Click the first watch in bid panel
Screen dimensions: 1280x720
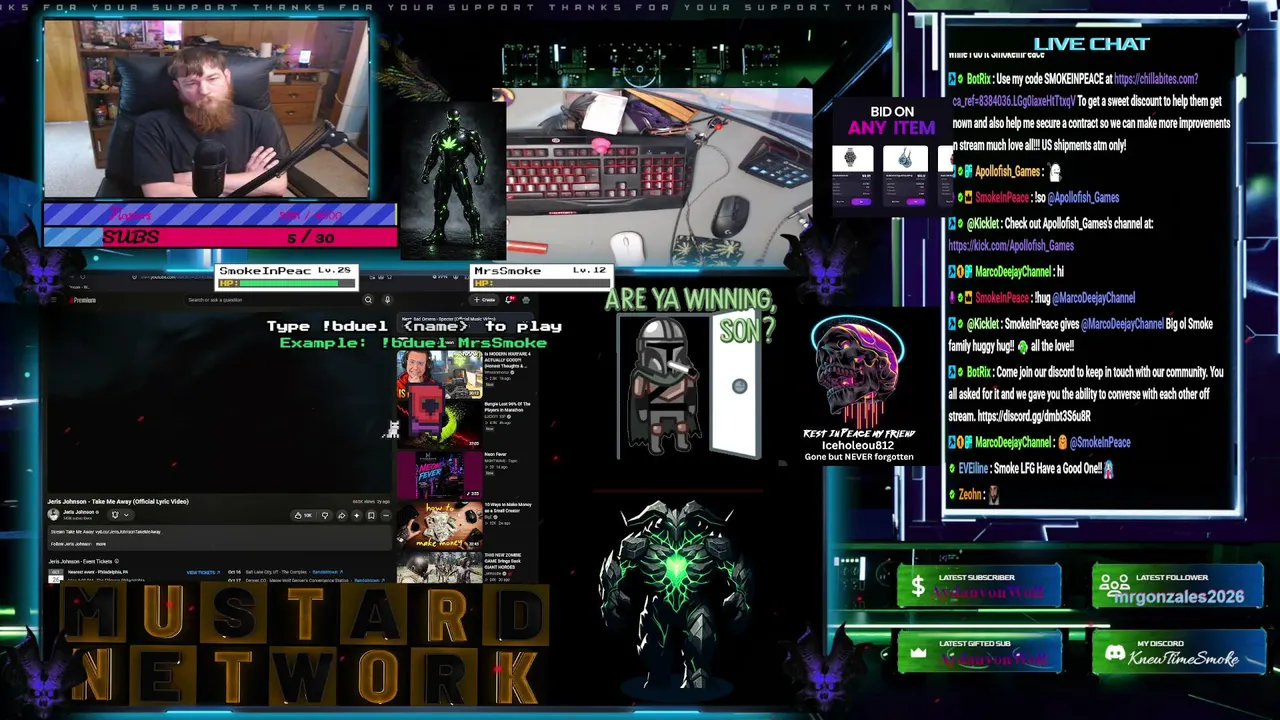[851, 159]
